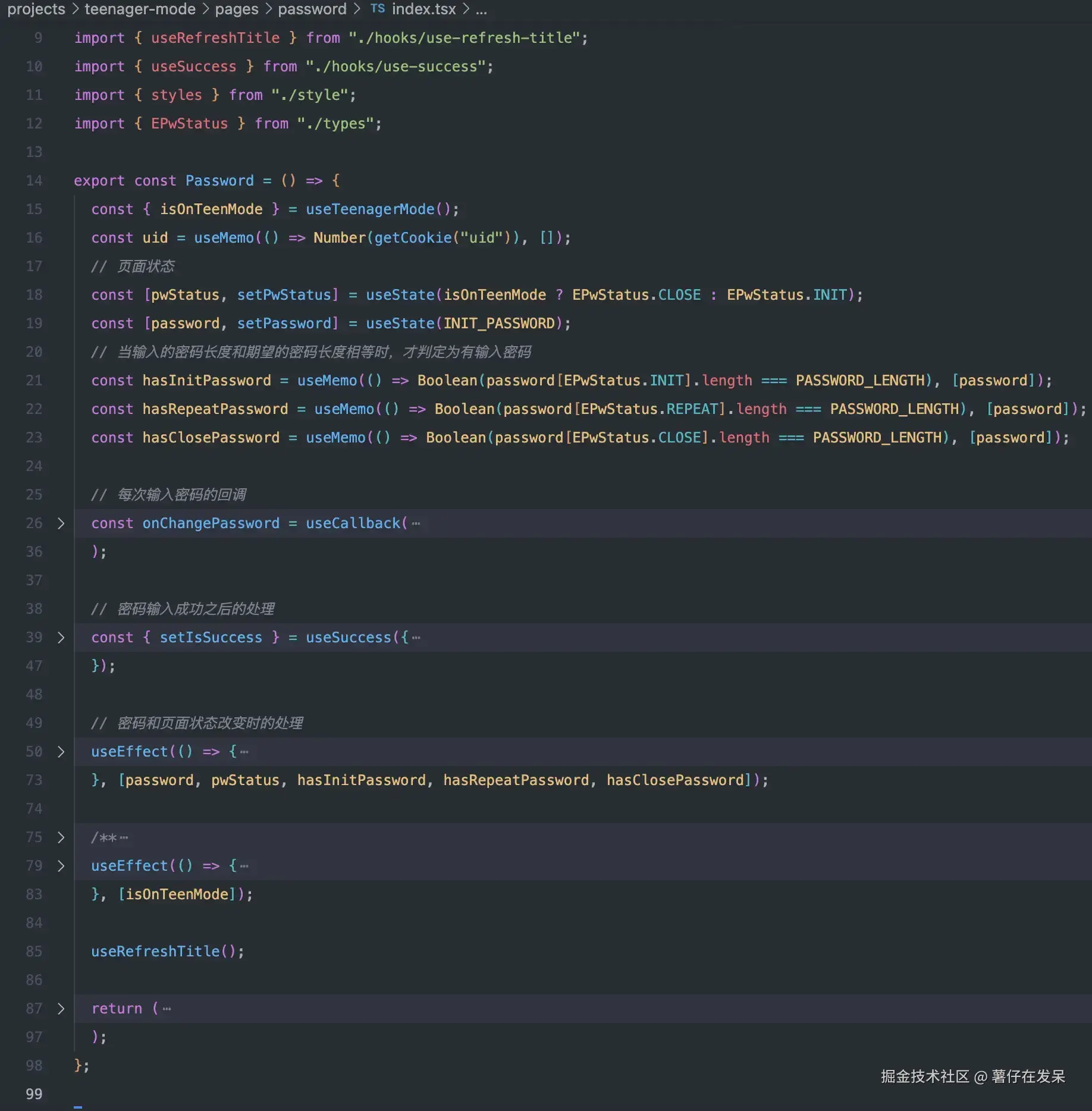
Task: Open the index.tsx breadcrumb segment
Action: [424, 9]
